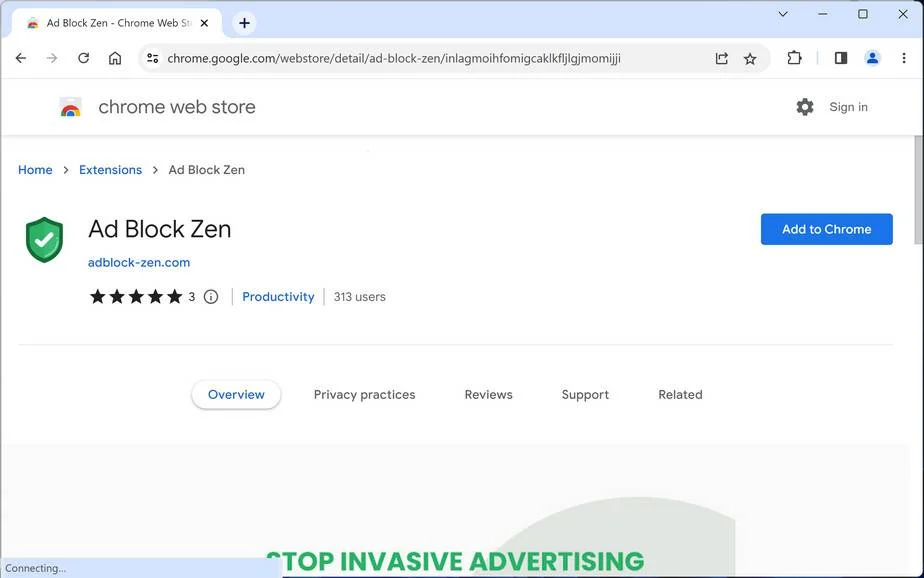The width and height of the screenshot is (924, 578).
Task: Show rating info via the circled i icon
Action: pyautogui.click(x=210, y=297)
